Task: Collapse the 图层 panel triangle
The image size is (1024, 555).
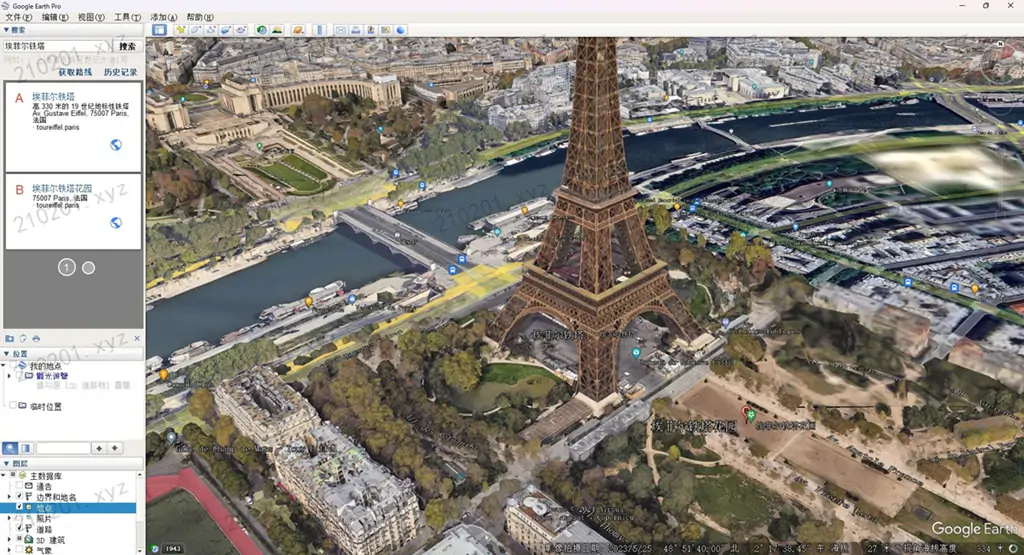Action: tap(7, 464)
